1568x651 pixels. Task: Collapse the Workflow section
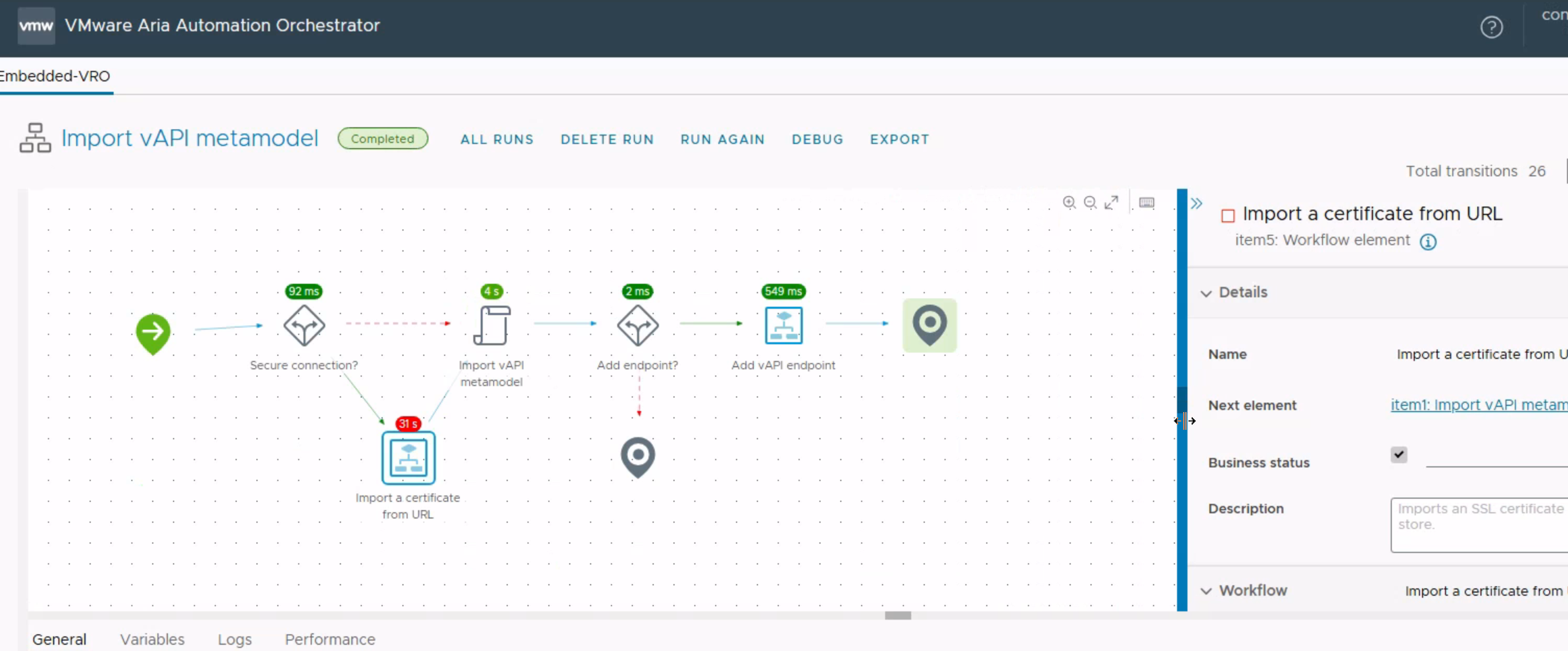[1205, 592]
